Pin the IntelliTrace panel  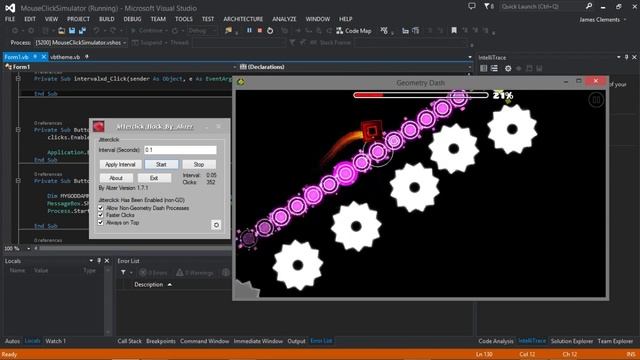[x=627, y=58]
